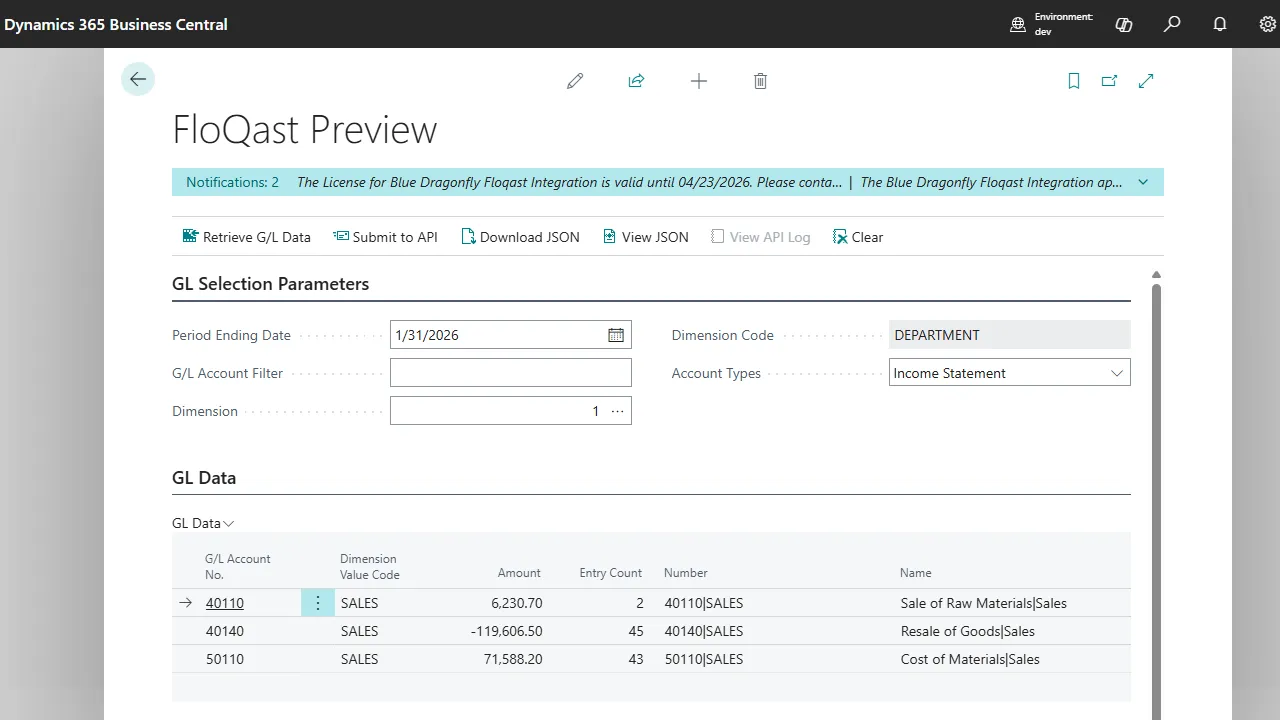This screenshot has height=720, width=1280.
Task: Click View API Log action
Action: pos(760,237)
